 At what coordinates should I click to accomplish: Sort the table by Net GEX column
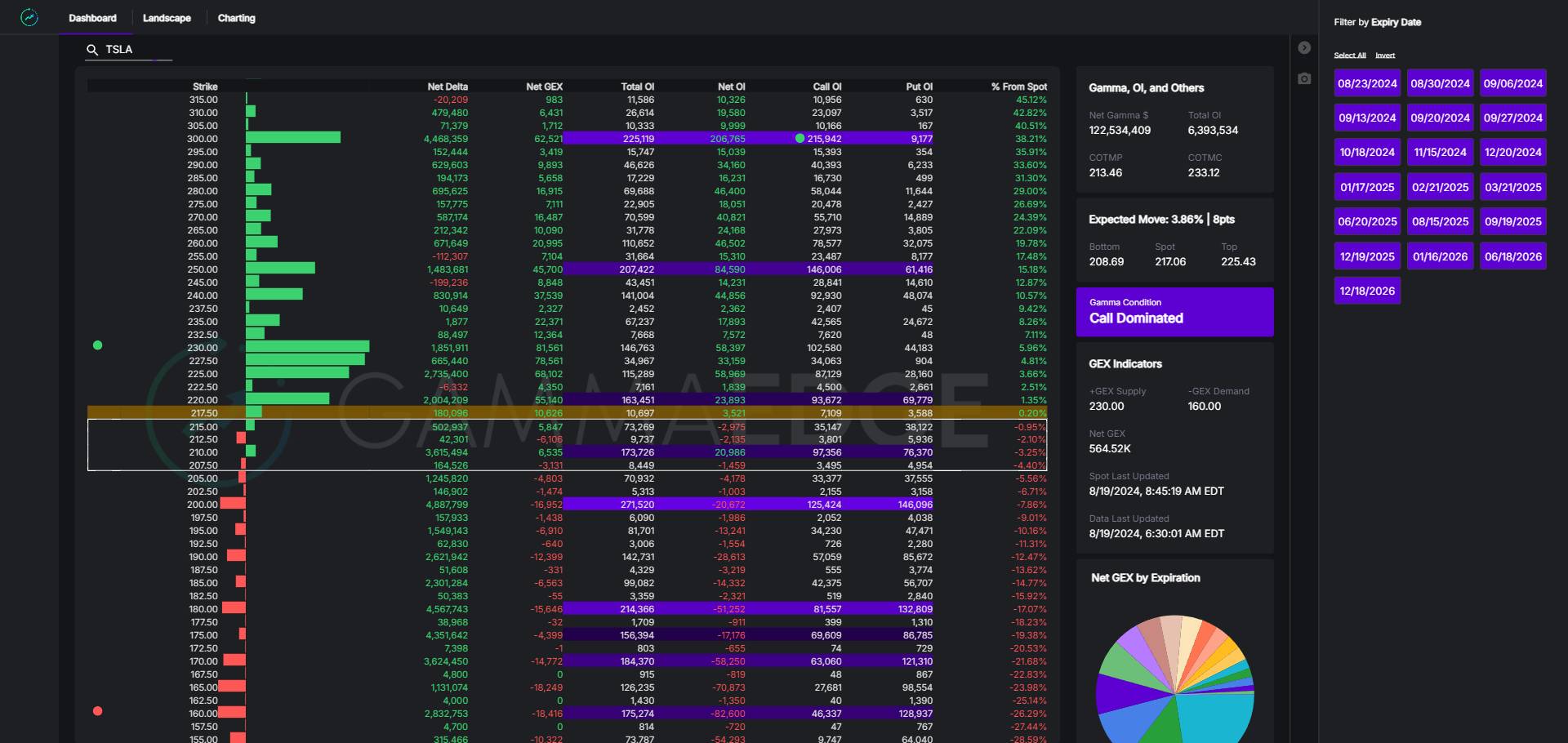click(x=544, y=87)
